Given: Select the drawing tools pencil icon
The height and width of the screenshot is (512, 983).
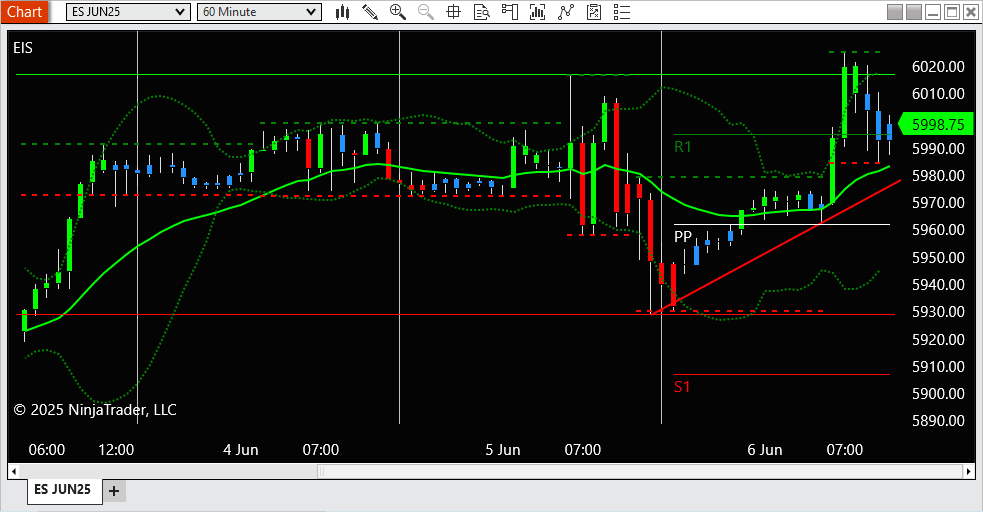Looking at the screenshot, I should point(370,12).
